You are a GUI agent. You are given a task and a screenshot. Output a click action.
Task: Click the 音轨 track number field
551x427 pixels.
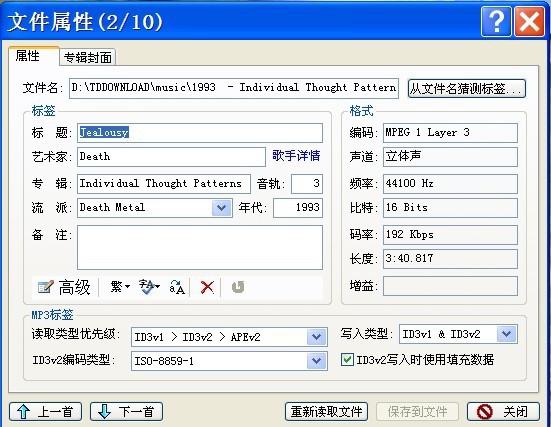point(307,184)
